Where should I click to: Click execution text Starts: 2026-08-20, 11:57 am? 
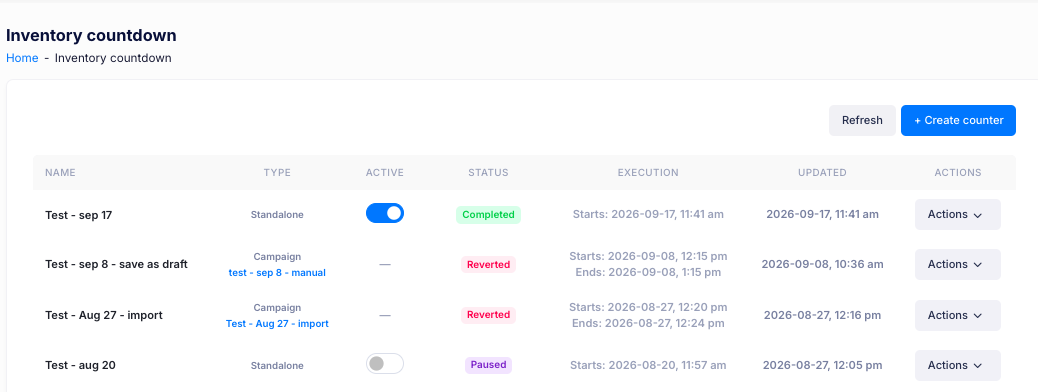[x=648, y=365]
